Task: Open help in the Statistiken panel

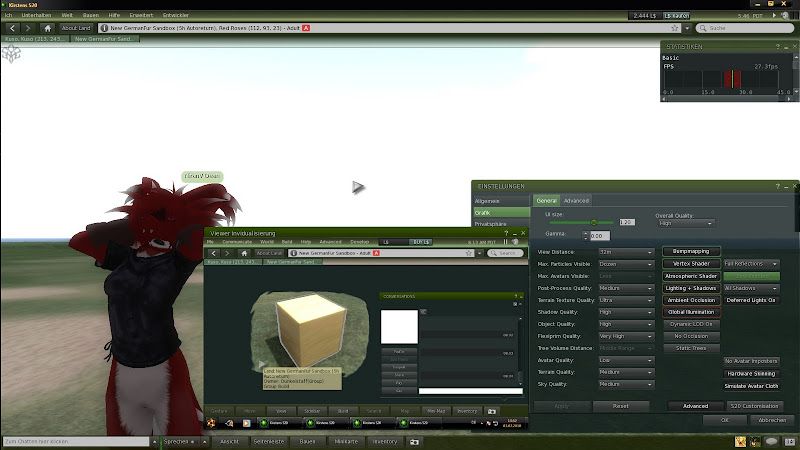Action: [x=778, y=46]
